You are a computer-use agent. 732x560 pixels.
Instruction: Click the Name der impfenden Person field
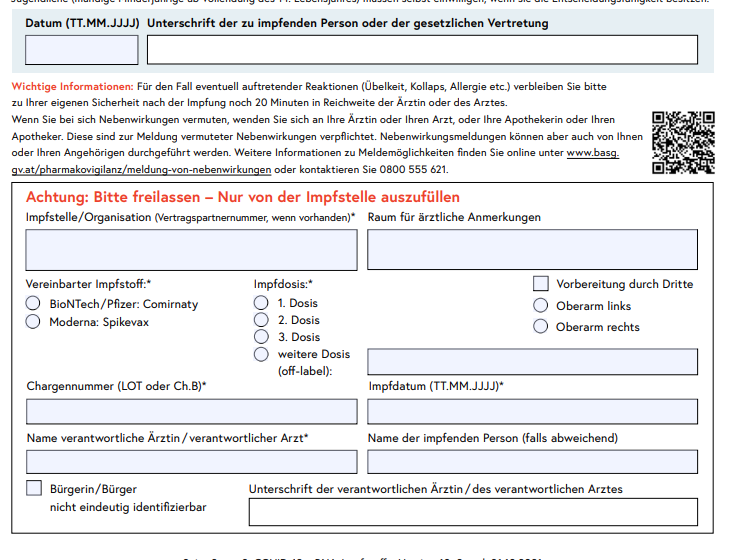(533, 462)
